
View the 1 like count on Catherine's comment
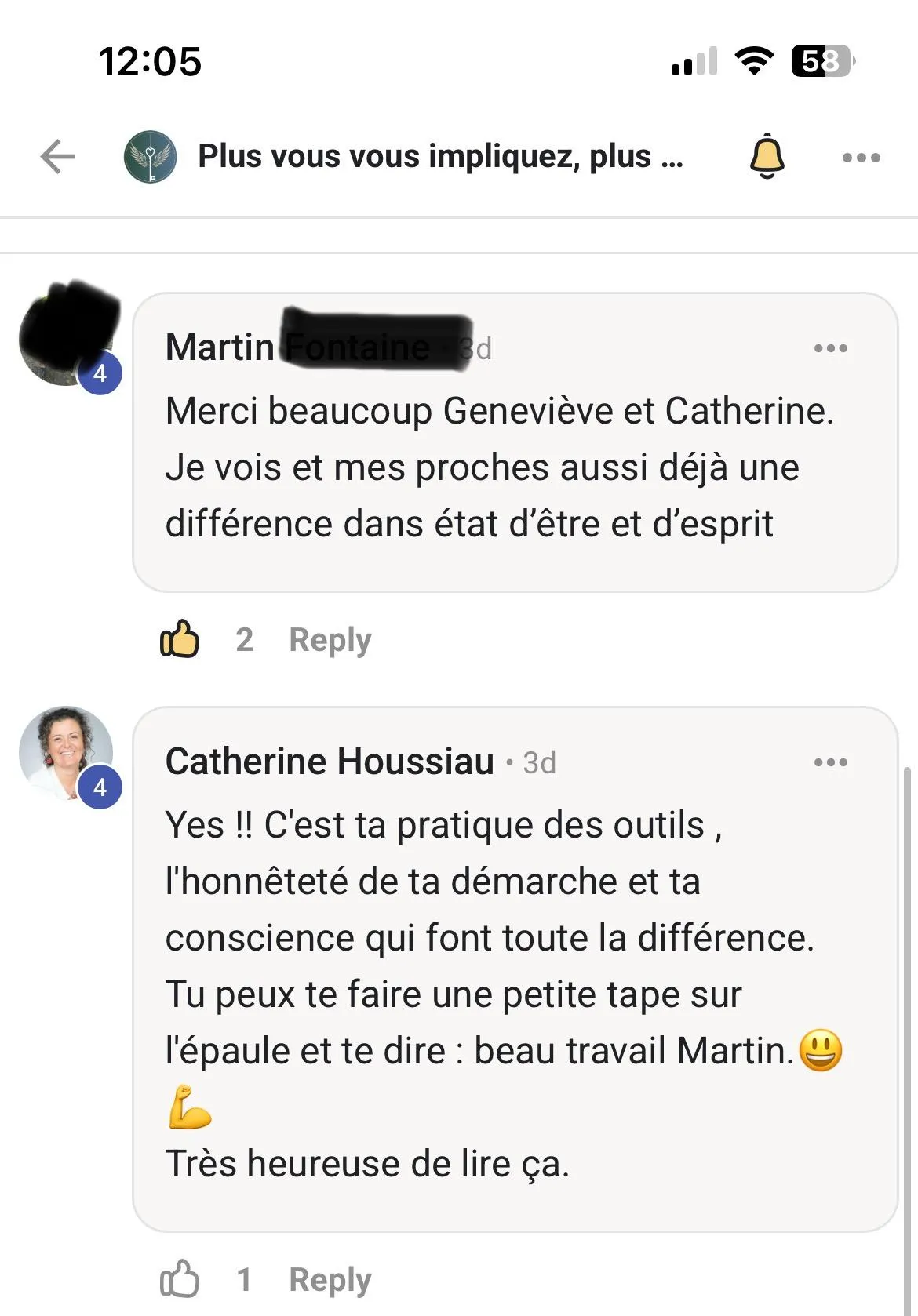pos(244,1280)
